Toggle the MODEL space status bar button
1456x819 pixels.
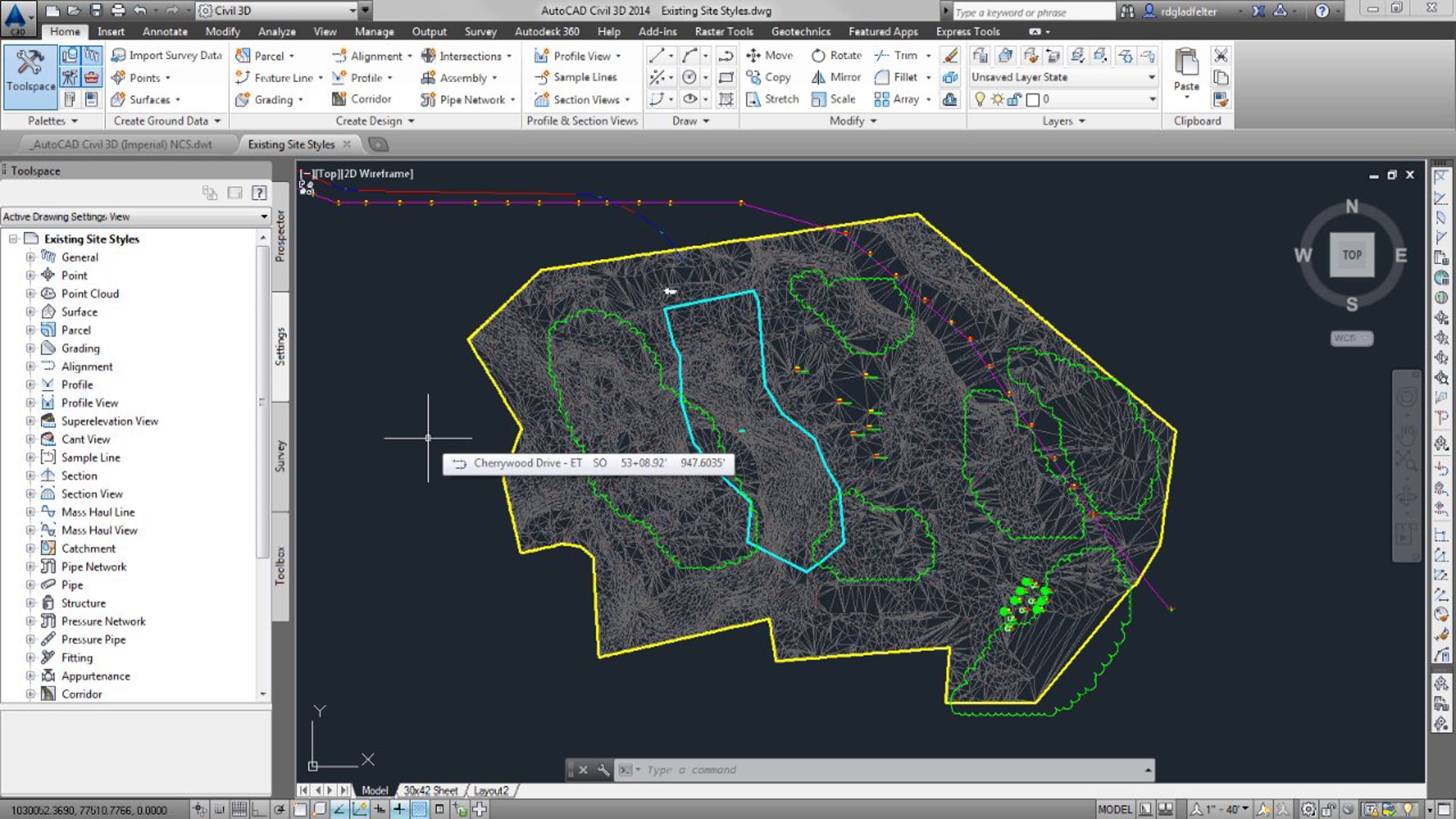pyautogui.click(x=1114, y=809)
